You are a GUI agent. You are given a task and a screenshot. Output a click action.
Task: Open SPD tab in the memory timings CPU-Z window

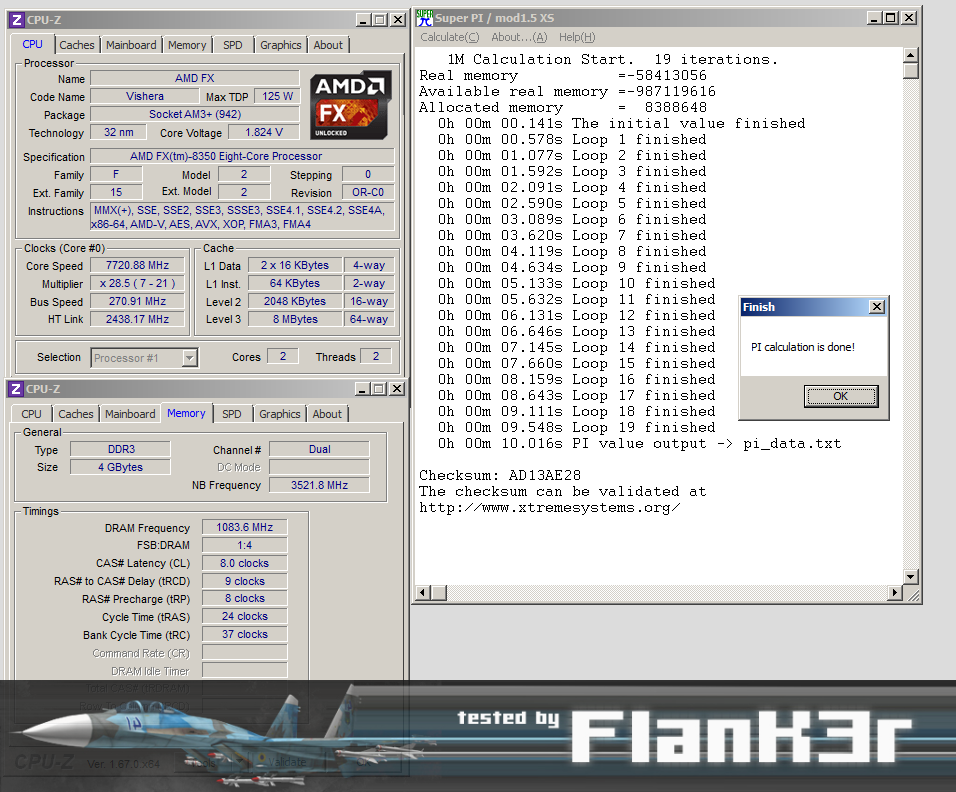coord(232,414)
